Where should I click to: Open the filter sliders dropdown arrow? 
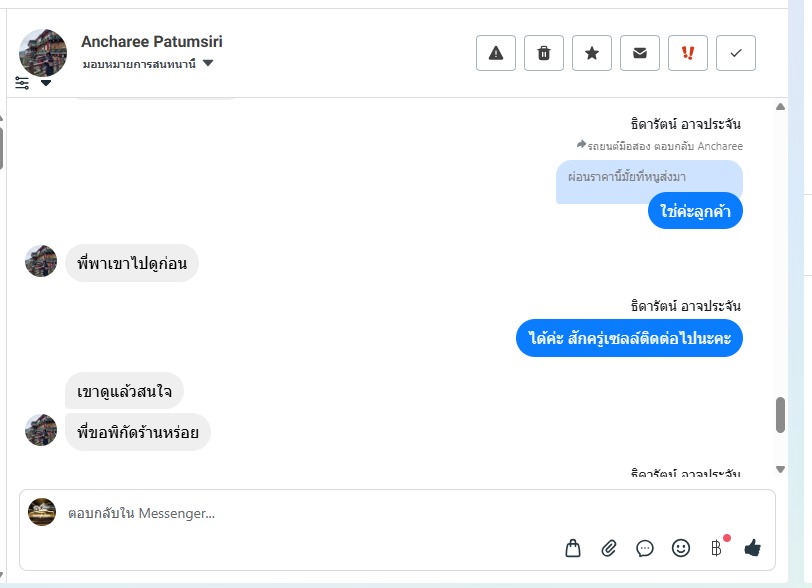coord(46,83)
